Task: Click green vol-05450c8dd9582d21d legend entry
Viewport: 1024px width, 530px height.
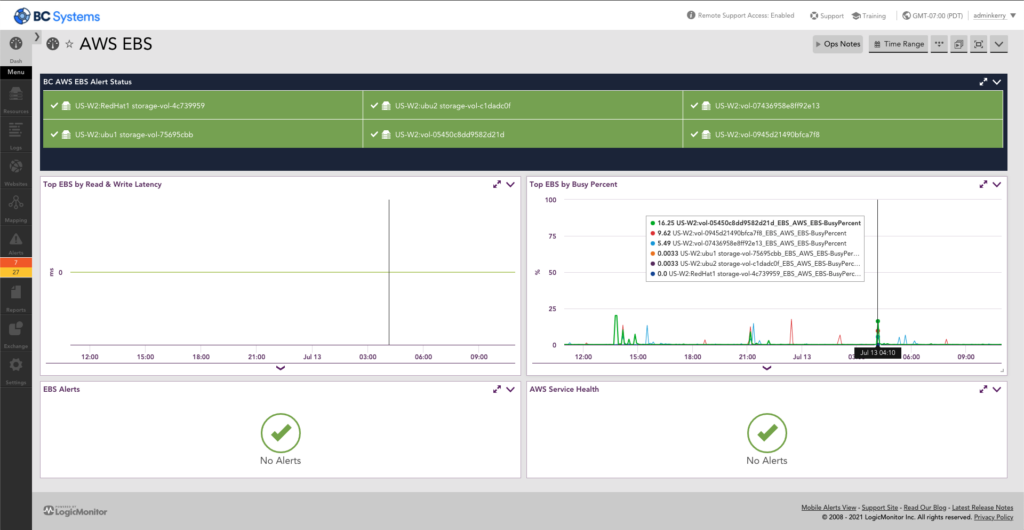Action: (x=756, y=223)
